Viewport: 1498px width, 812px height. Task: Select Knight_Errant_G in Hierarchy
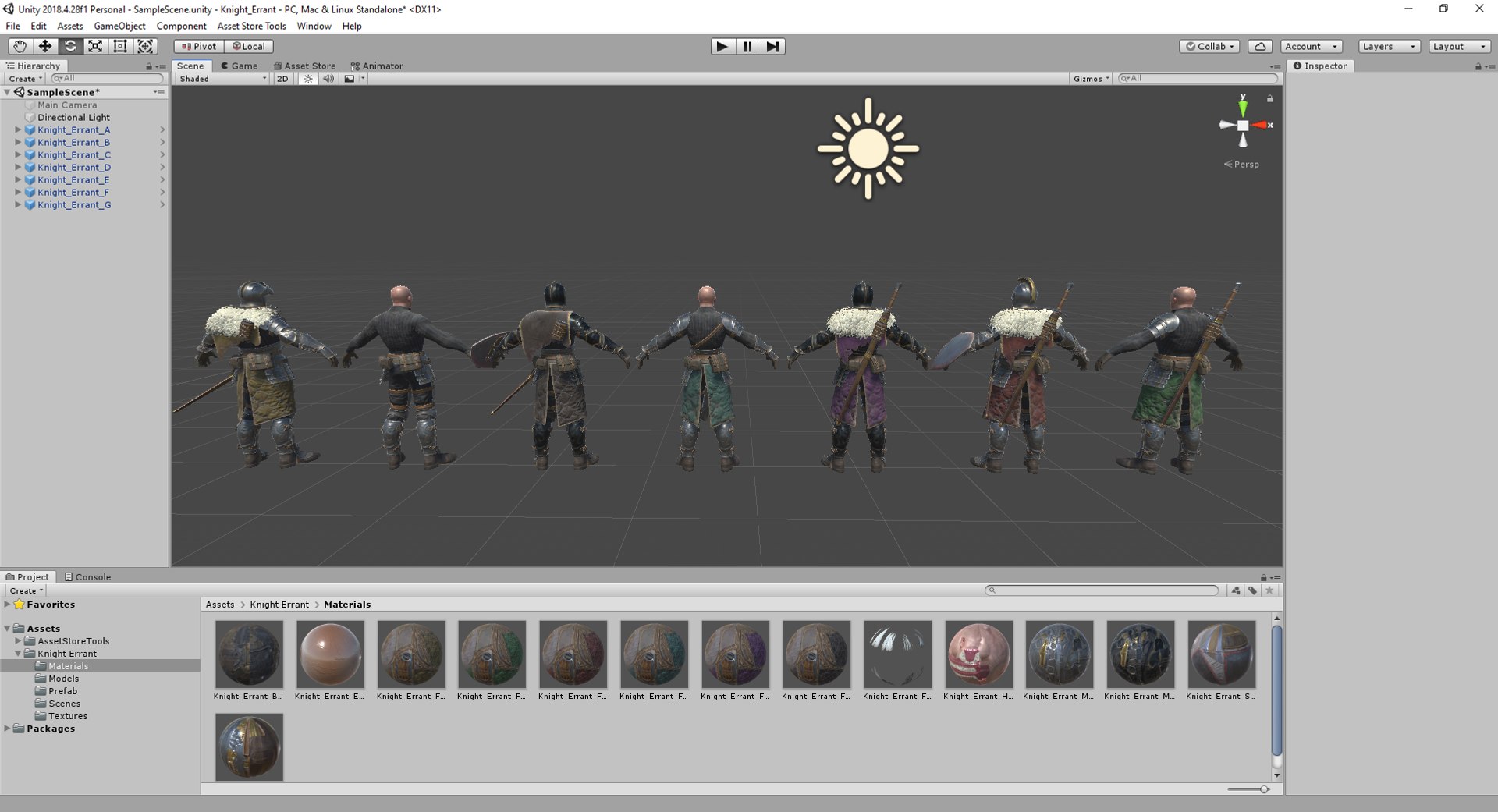pos(74,204)
